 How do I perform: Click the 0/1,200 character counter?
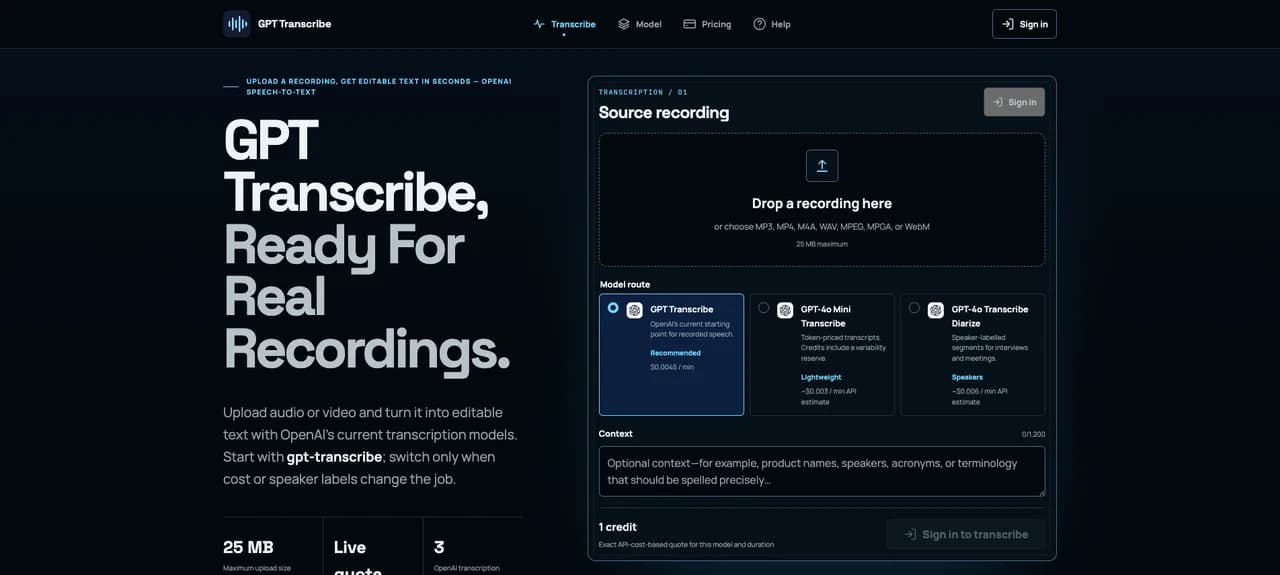coord(1033,434)
